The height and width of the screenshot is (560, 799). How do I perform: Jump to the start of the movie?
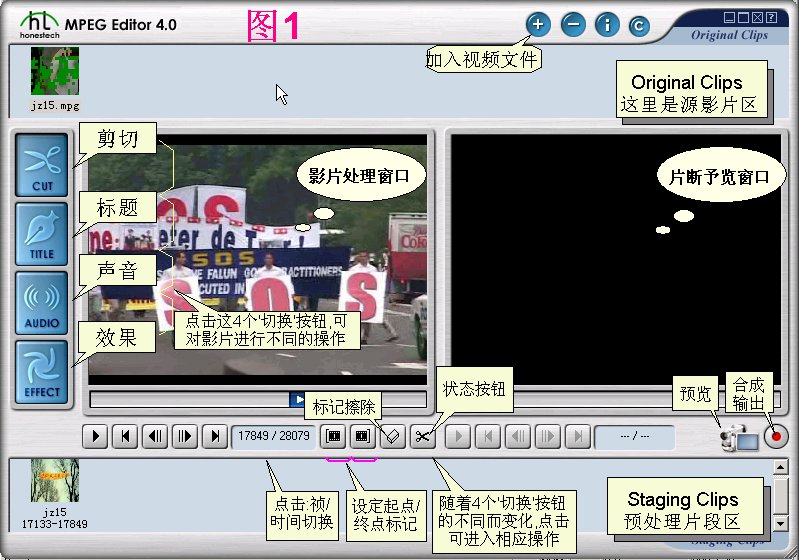click(125, 437)
